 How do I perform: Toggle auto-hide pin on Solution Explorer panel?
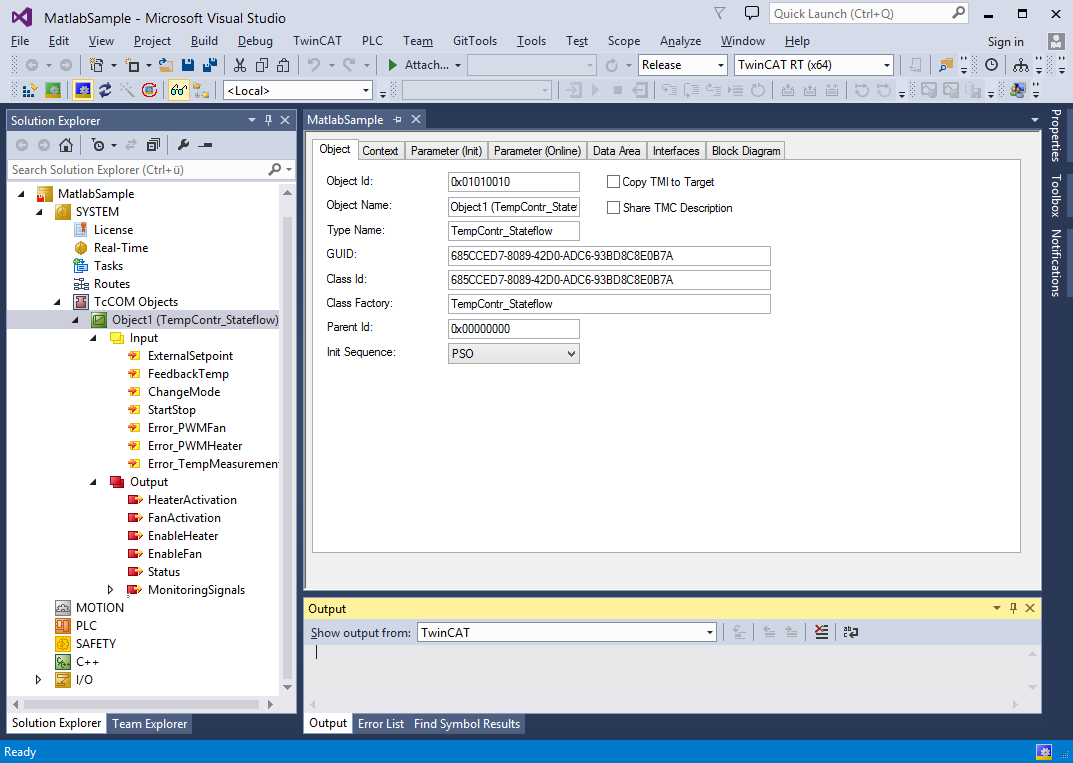coord(268,120)
